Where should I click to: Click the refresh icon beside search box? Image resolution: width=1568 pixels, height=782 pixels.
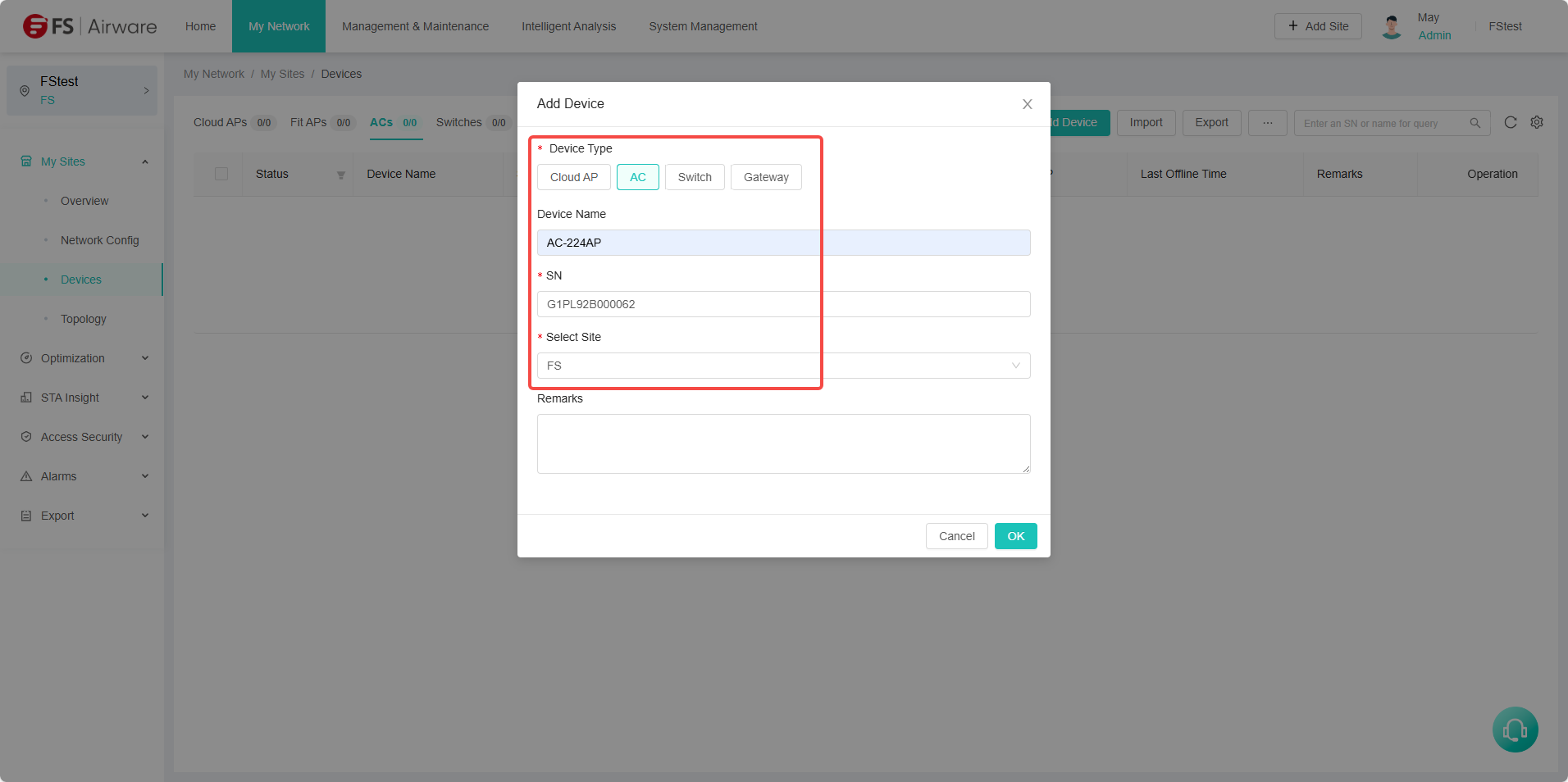click(x=1511, y=122)
